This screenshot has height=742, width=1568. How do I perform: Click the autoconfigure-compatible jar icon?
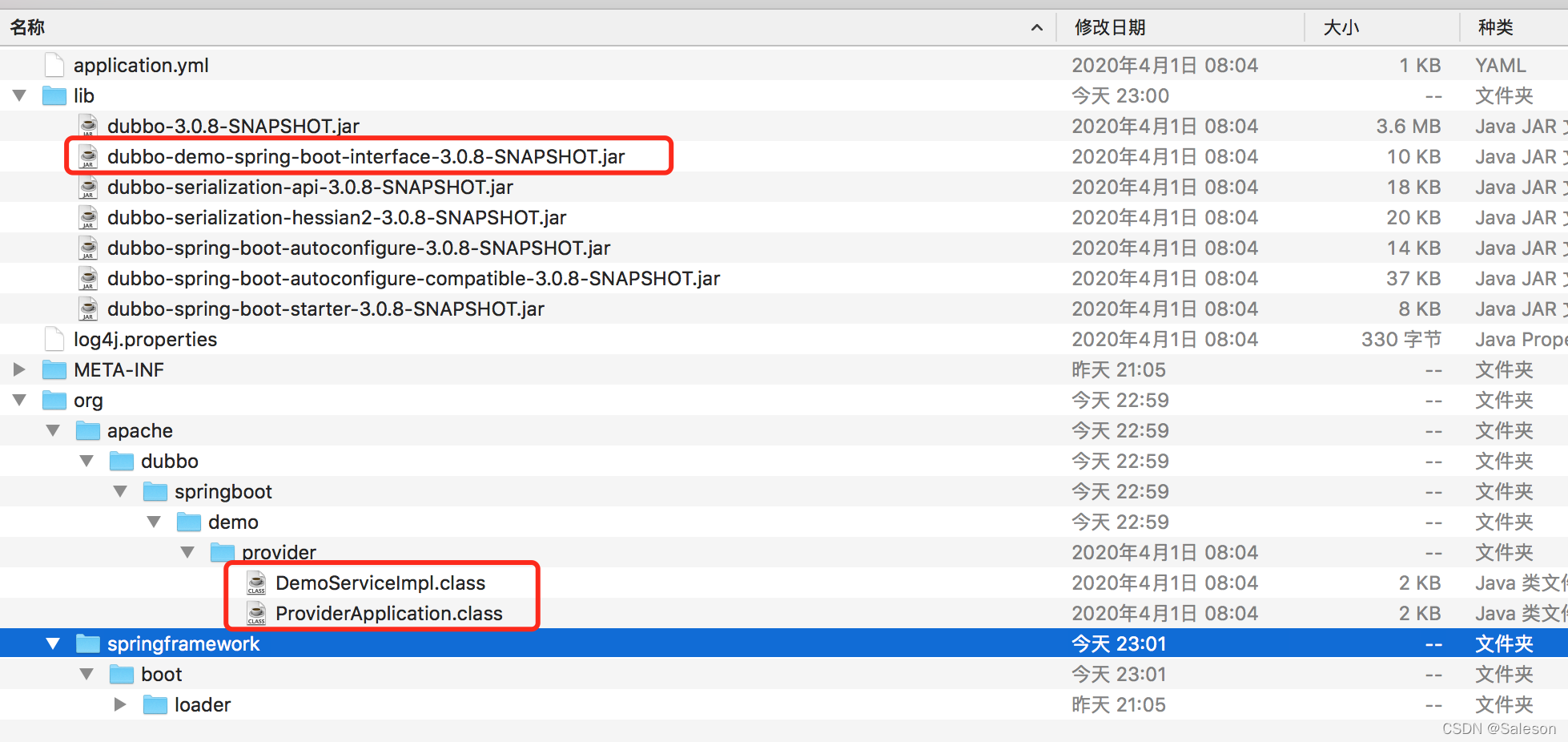pyautogui.click(x=88, y=278)
